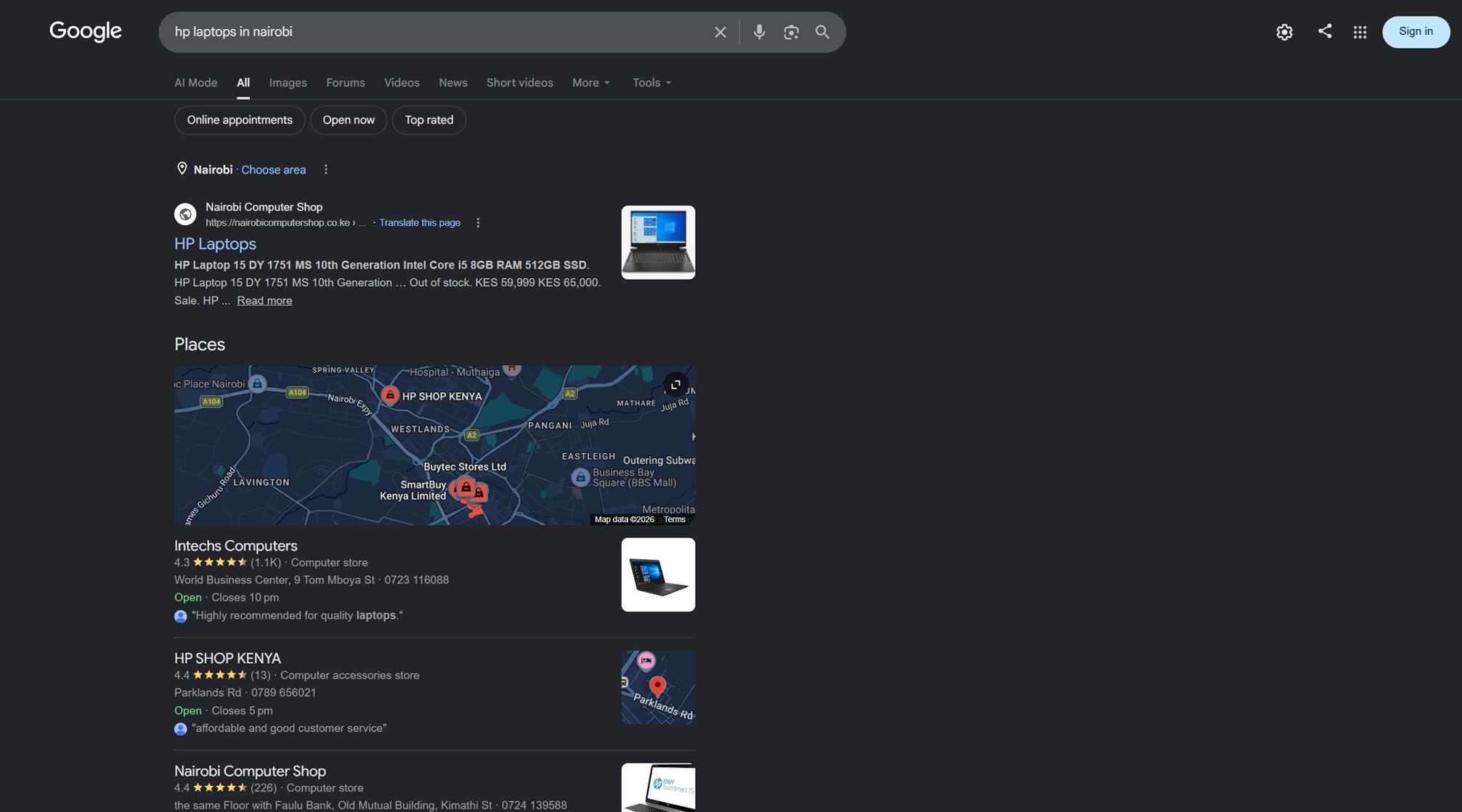Click into the search query field
This screenshot has height=812, width=1462.
click(x=436, y=32)
